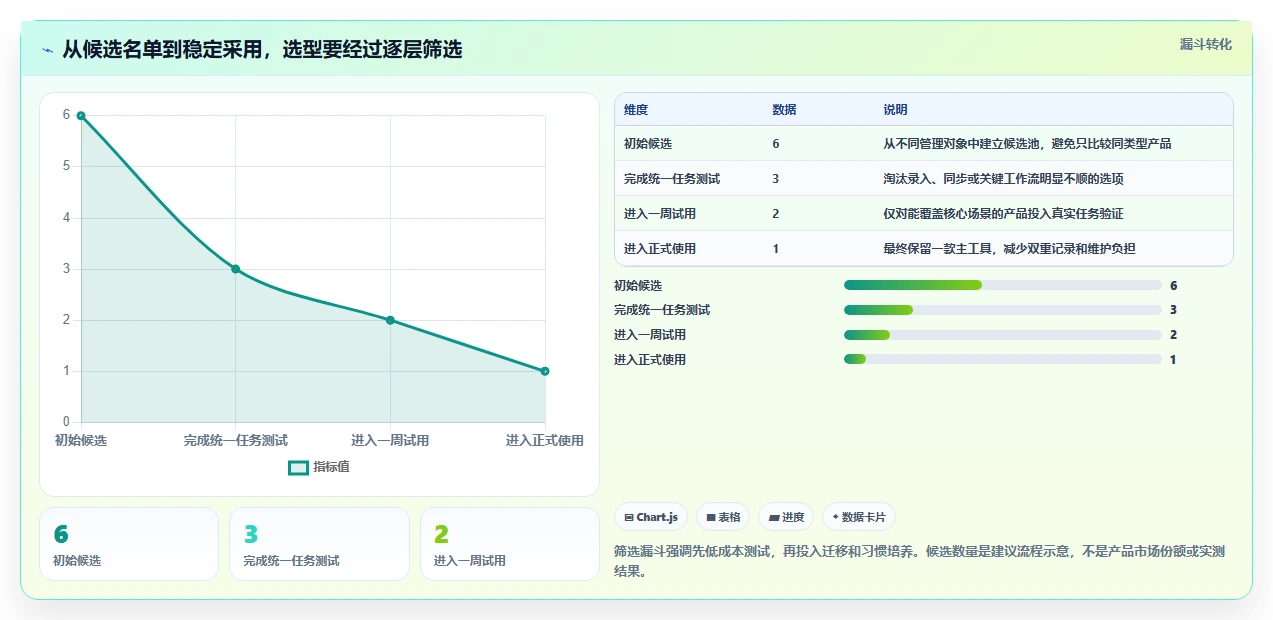Click the chart data point for 完成统一任务测试
This screenshot has height=620, width=1273.
[x=236, y=269]
